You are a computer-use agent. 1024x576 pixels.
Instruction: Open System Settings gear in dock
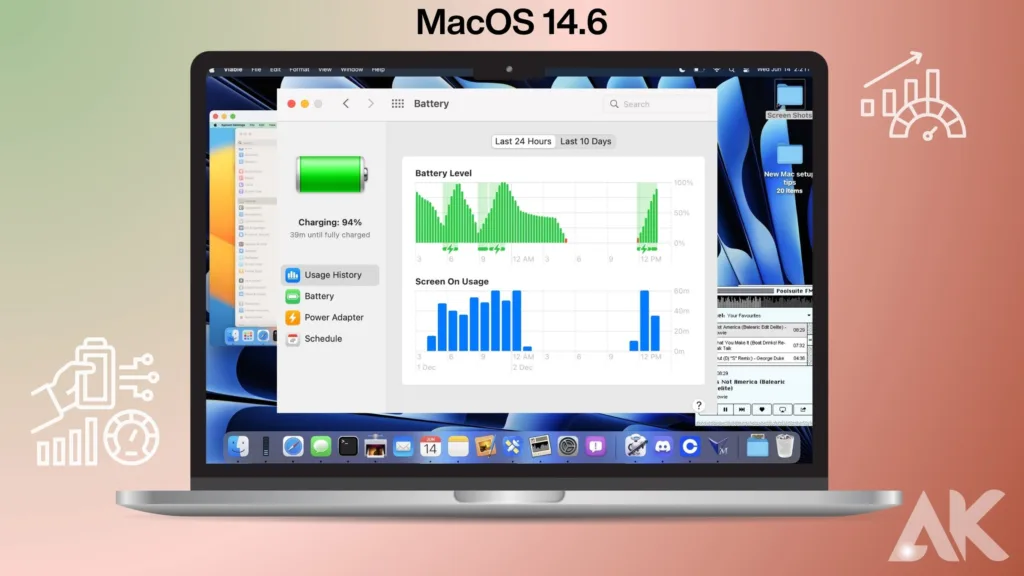tap(568, 447)
